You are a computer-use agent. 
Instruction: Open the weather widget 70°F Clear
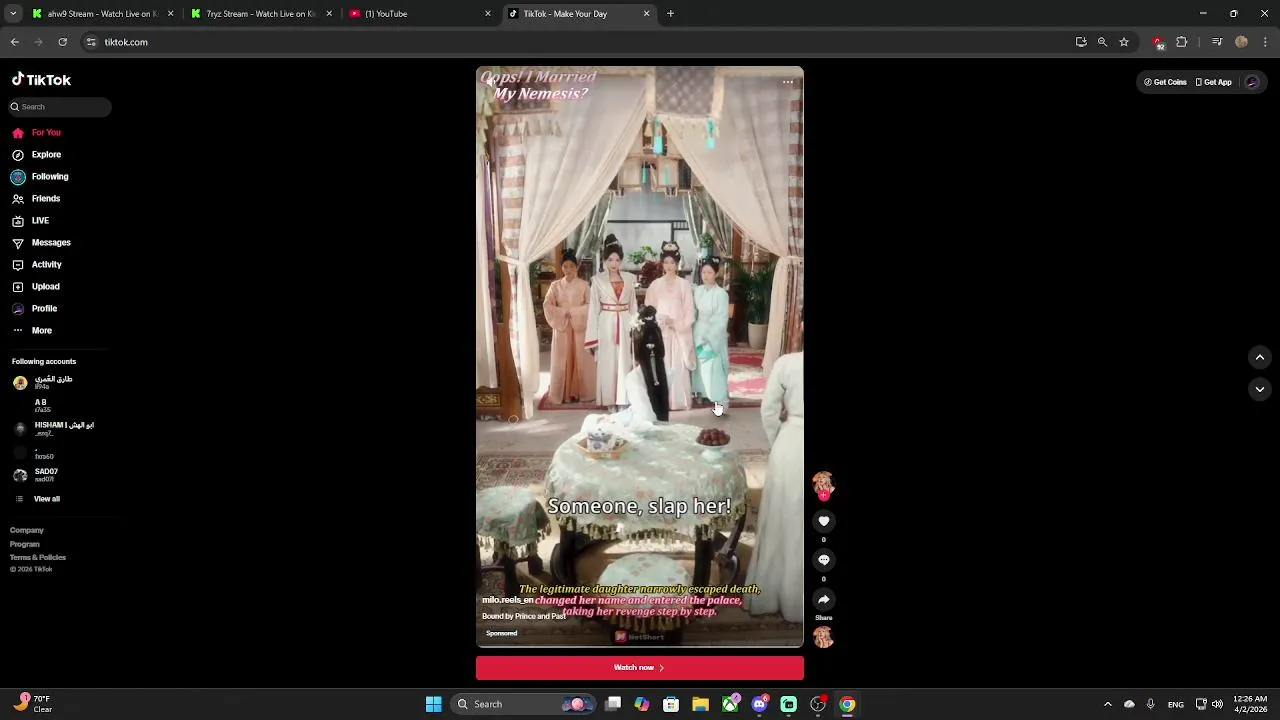coord(33,704)
